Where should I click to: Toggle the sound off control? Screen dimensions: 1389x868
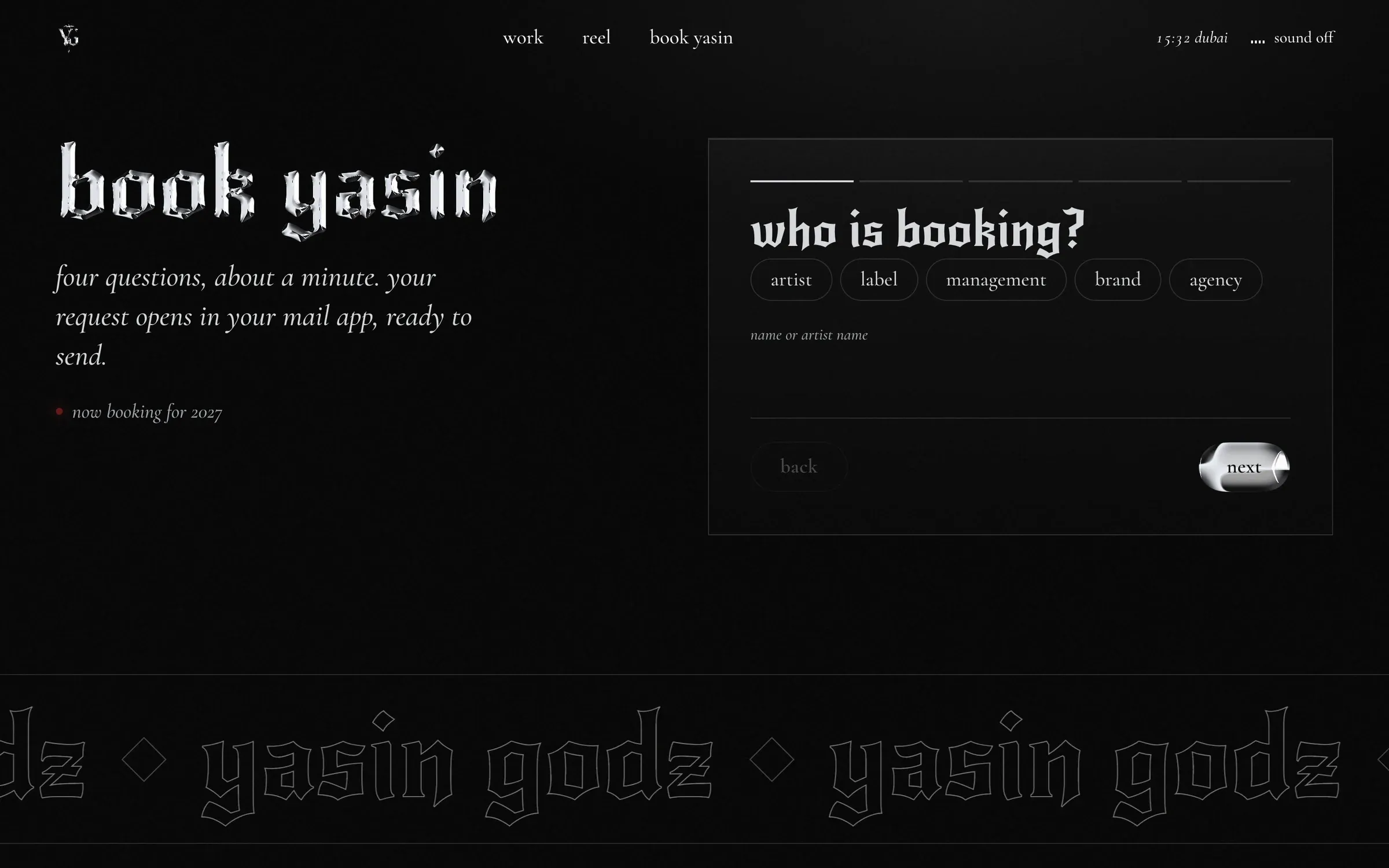coord(1292,38)
